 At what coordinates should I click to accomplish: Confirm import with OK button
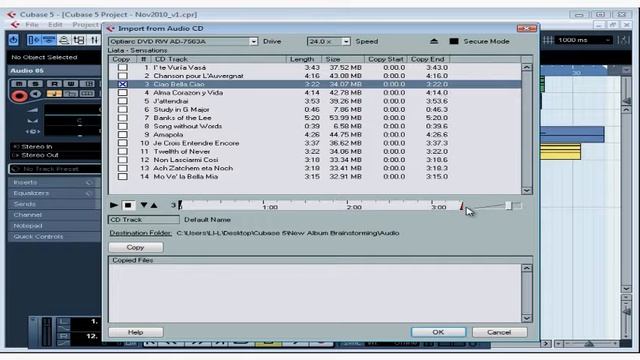click(x=438, y=332)
